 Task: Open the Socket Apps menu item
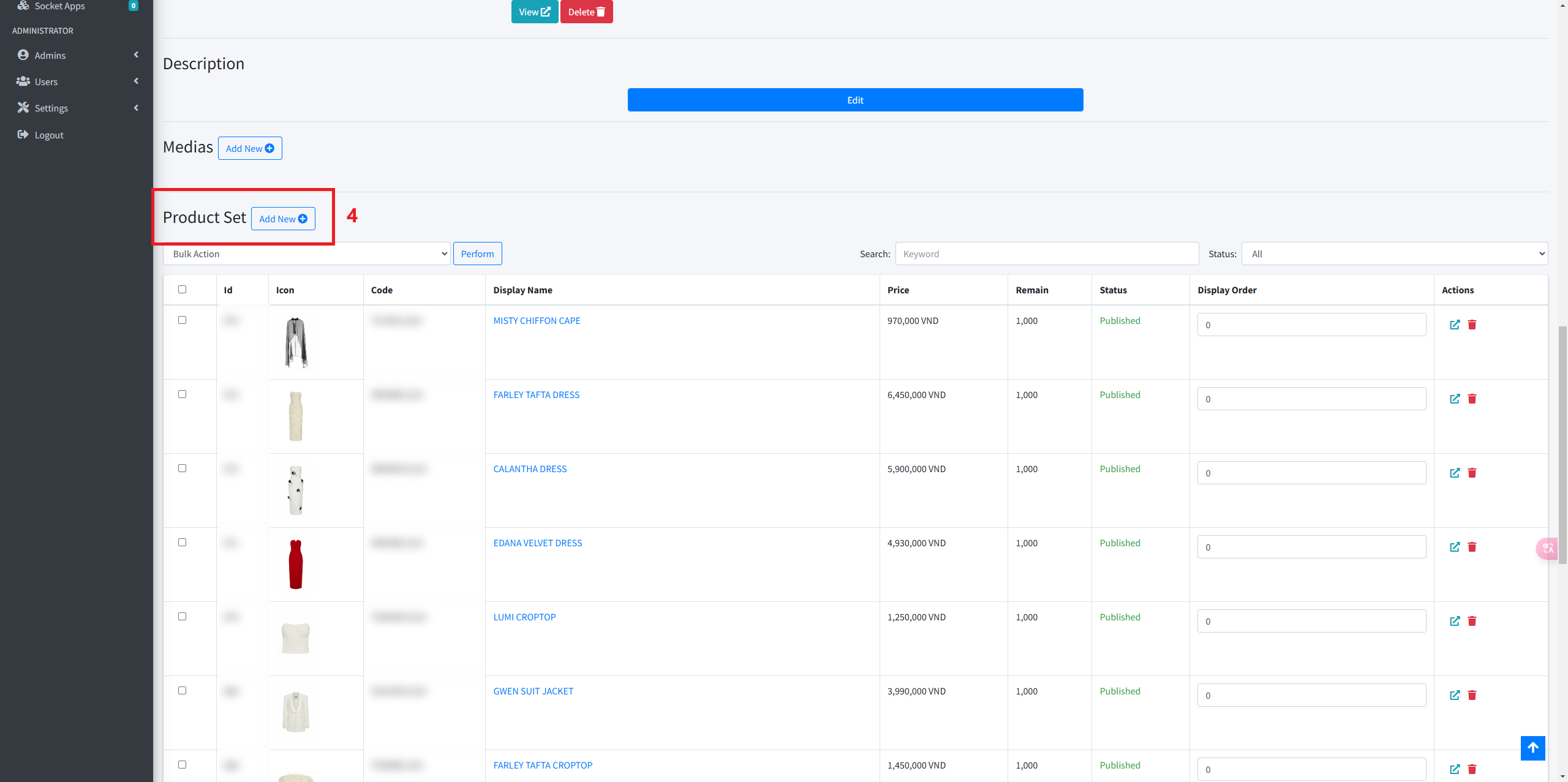[77, 6]
